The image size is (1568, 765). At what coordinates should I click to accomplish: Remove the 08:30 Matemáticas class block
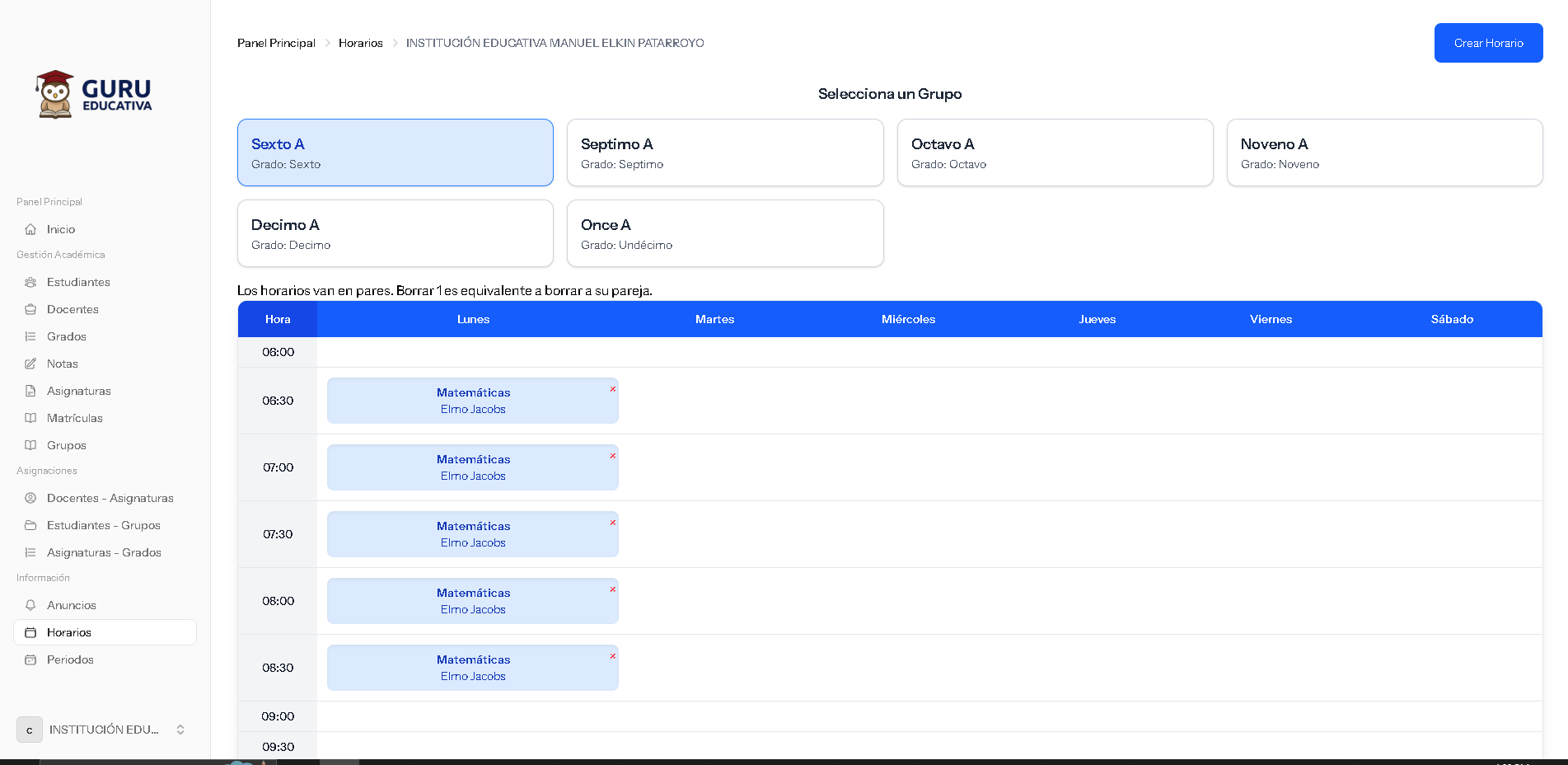[x=612, y=656]
